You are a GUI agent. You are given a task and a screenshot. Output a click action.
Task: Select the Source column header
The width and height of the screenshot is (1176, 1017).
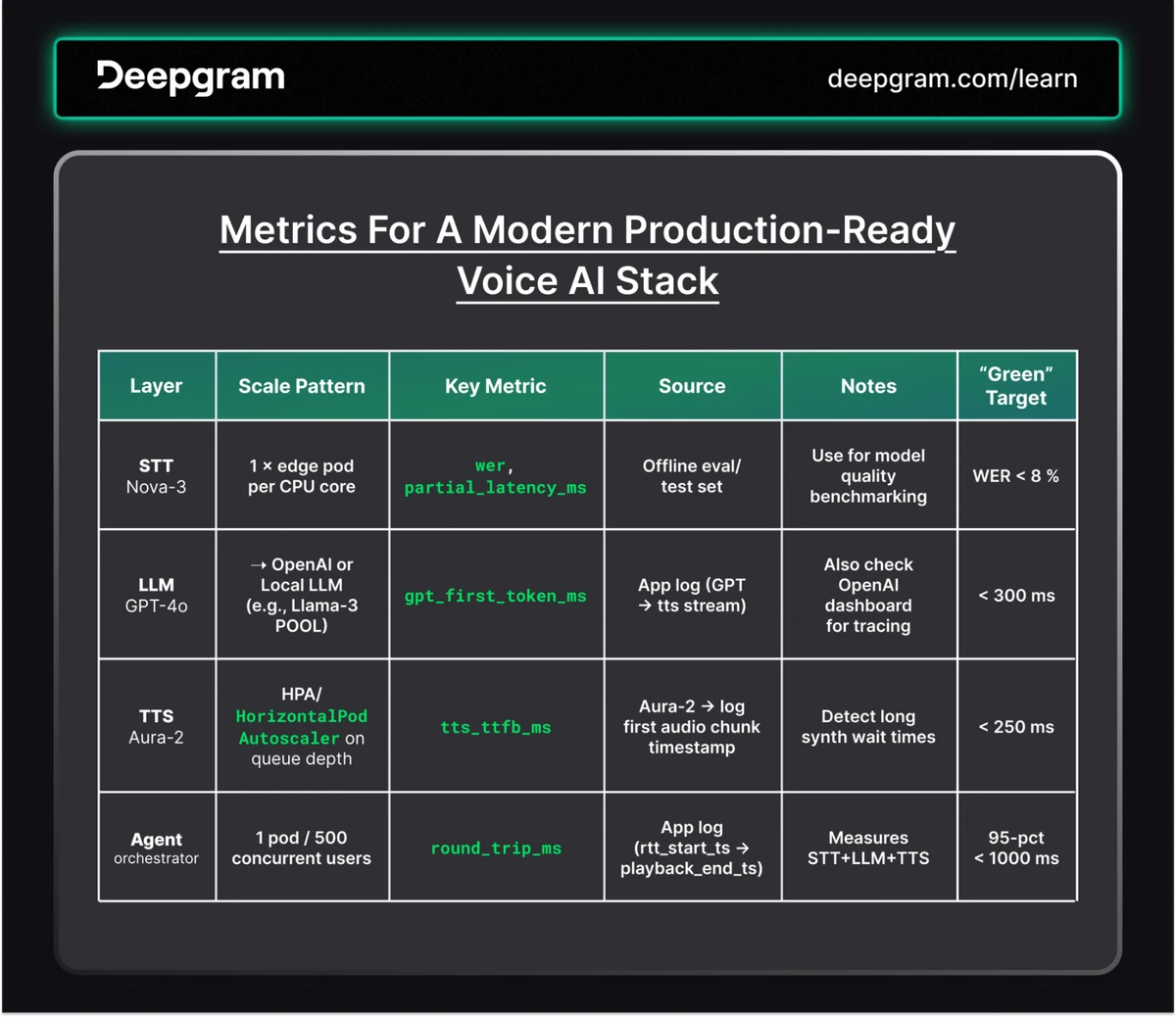(x=692, y=385)
